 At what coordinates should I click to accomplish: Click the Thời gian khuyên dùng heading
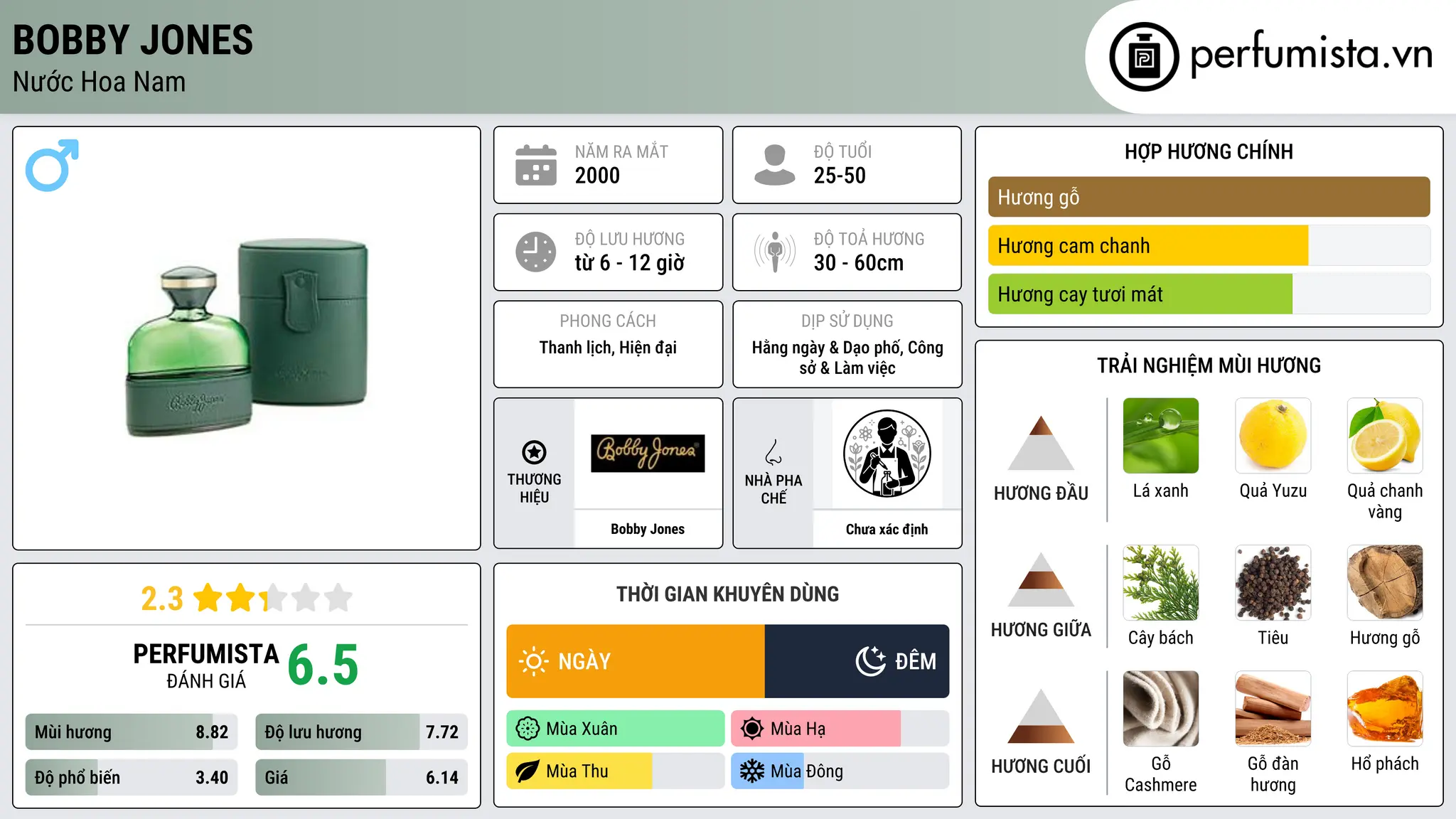click(x=727, y=594)
